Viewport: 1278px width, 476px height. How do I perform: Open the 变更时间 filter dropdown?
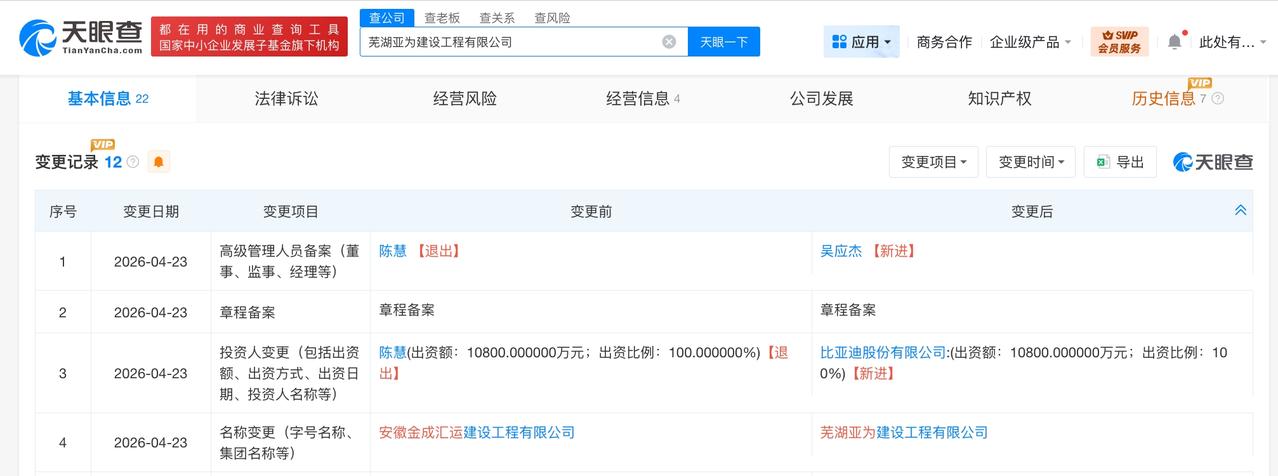[1031, 162]
